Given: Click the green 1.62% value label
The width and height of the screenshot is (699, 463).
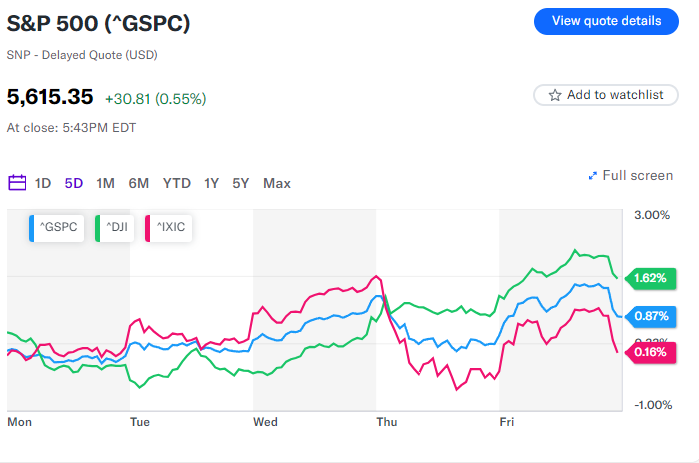Looking at the screenshot, I should pos(648,277).
